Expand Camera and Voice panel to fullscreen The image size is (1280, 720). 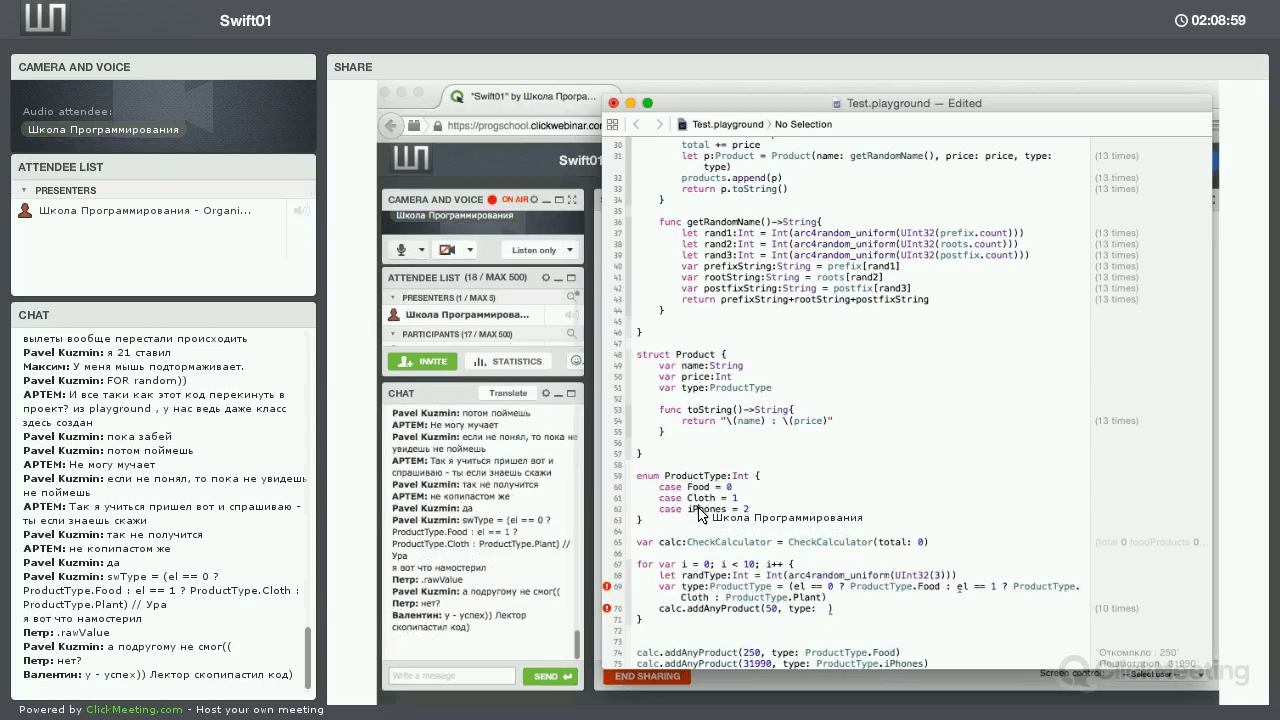coord(572,199)
